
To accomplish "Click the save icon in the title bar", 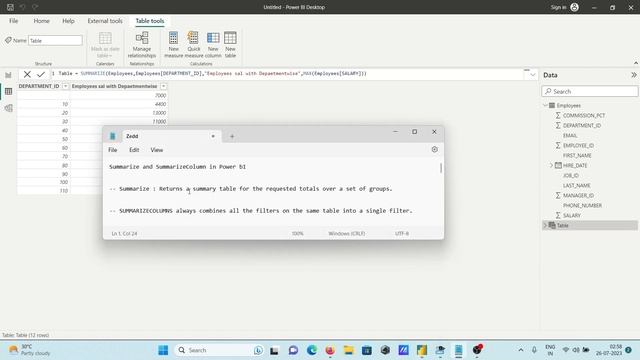I will point(10,7).
